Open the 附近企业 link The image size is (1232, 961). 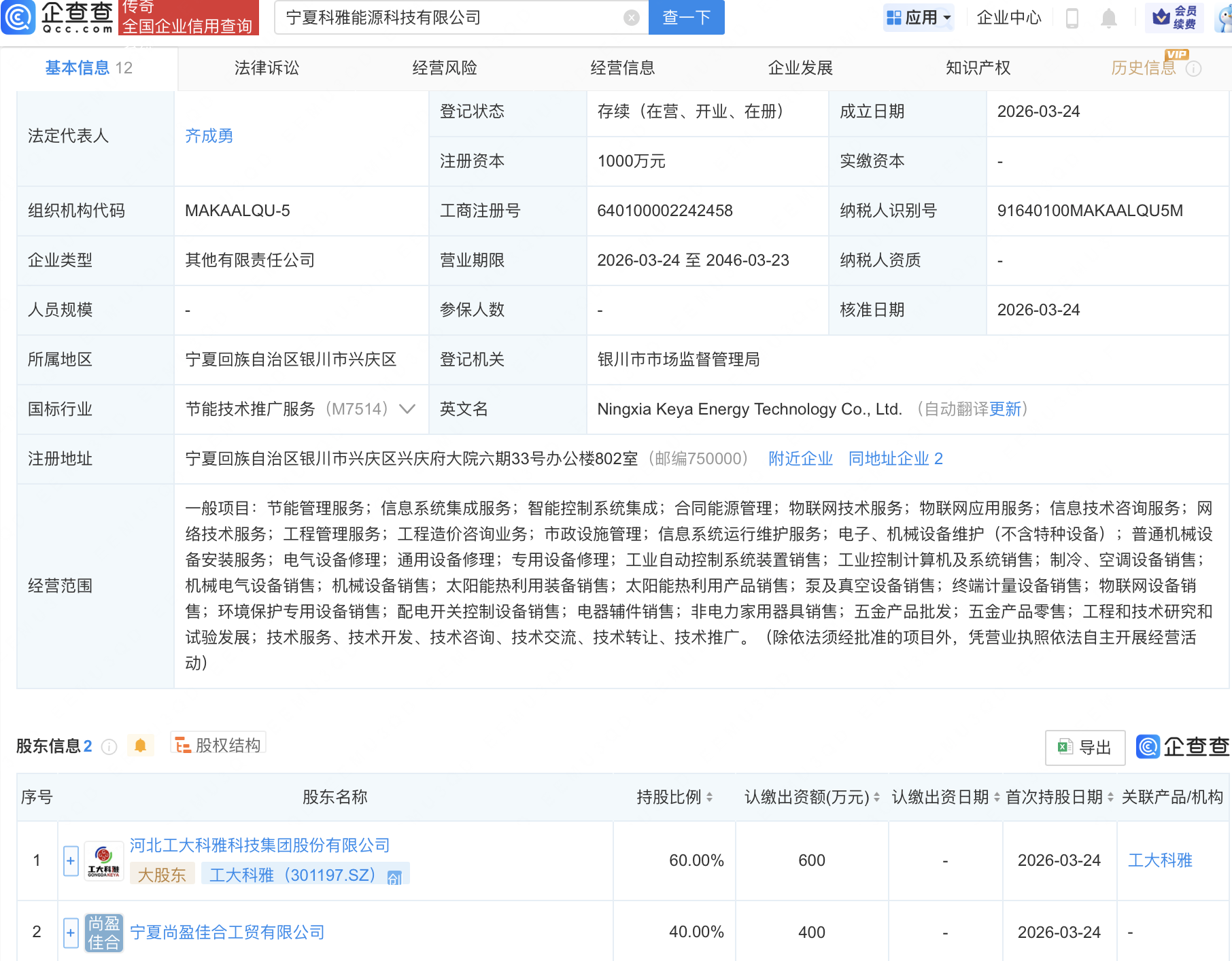[800, 459]
